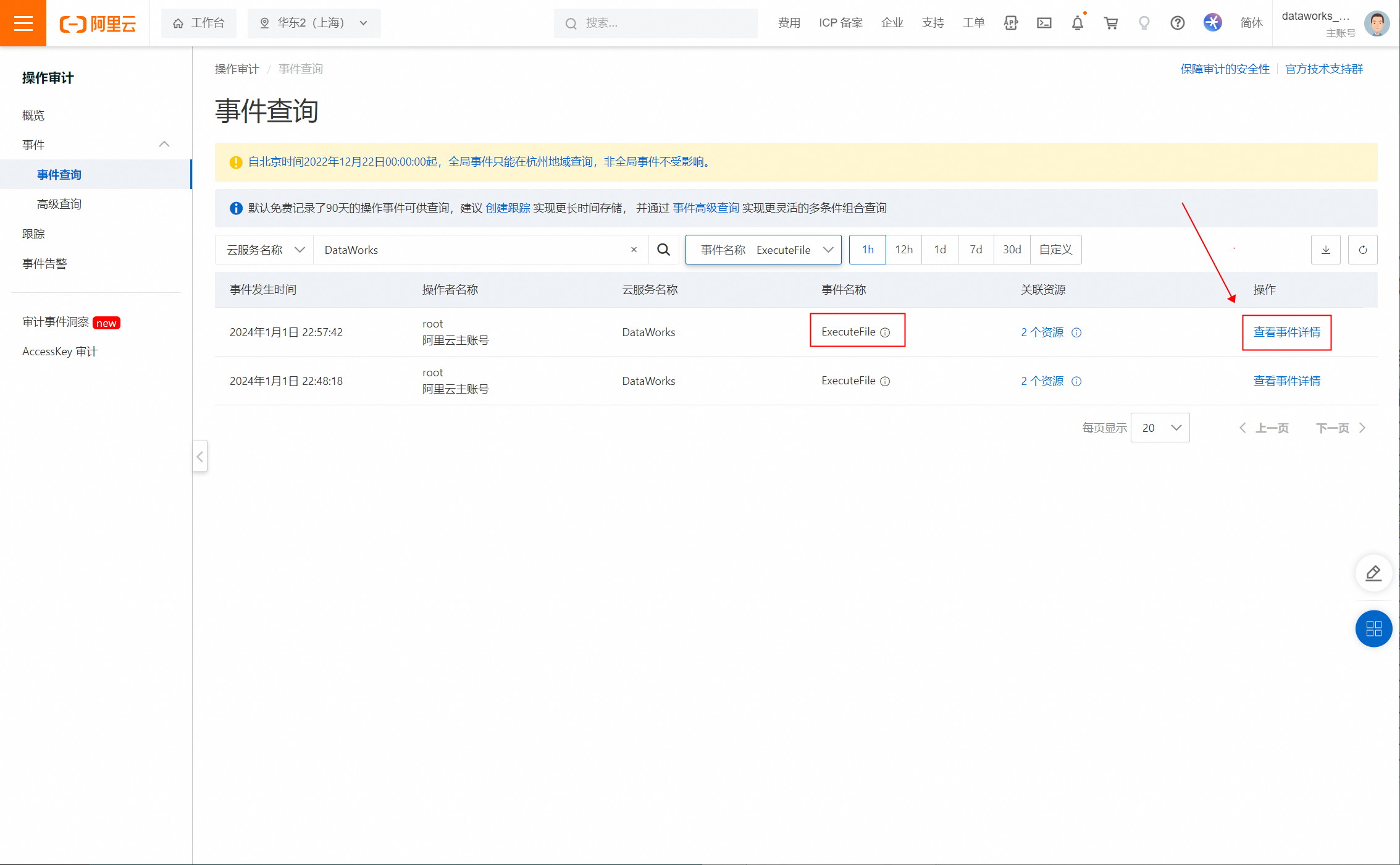Click info icon next to ExecuteFile at 22:48:18
Viewport: 1400px width, 865px height.
885,381
